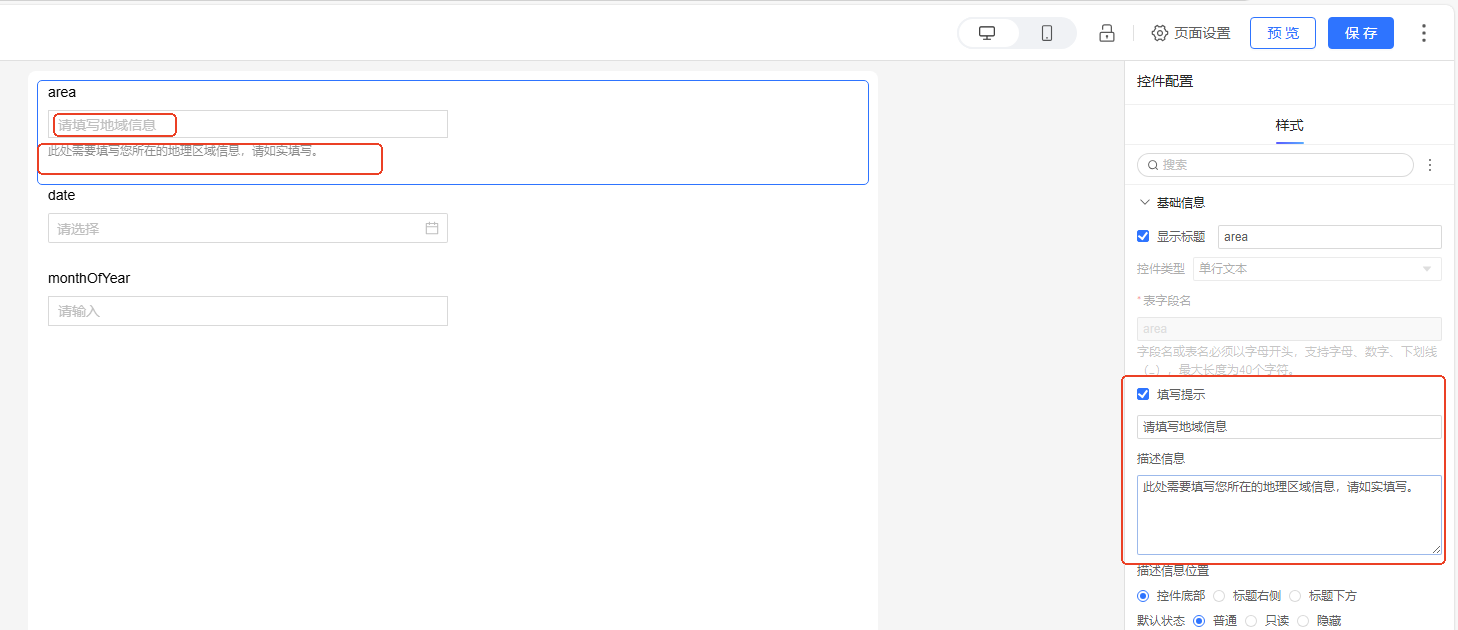Click the lock icon in toolbar

[1107, 33]
